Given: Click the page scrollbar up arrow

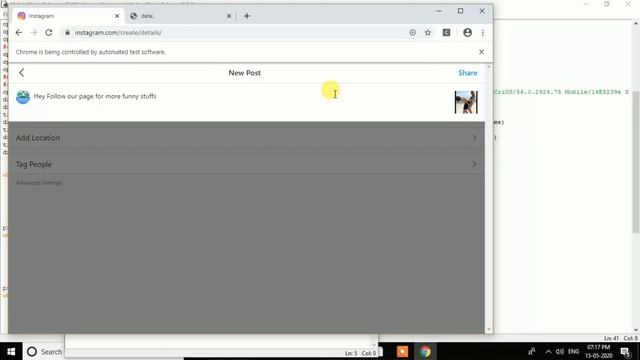Looking at the screenshot, I should (x=489, y=67).
